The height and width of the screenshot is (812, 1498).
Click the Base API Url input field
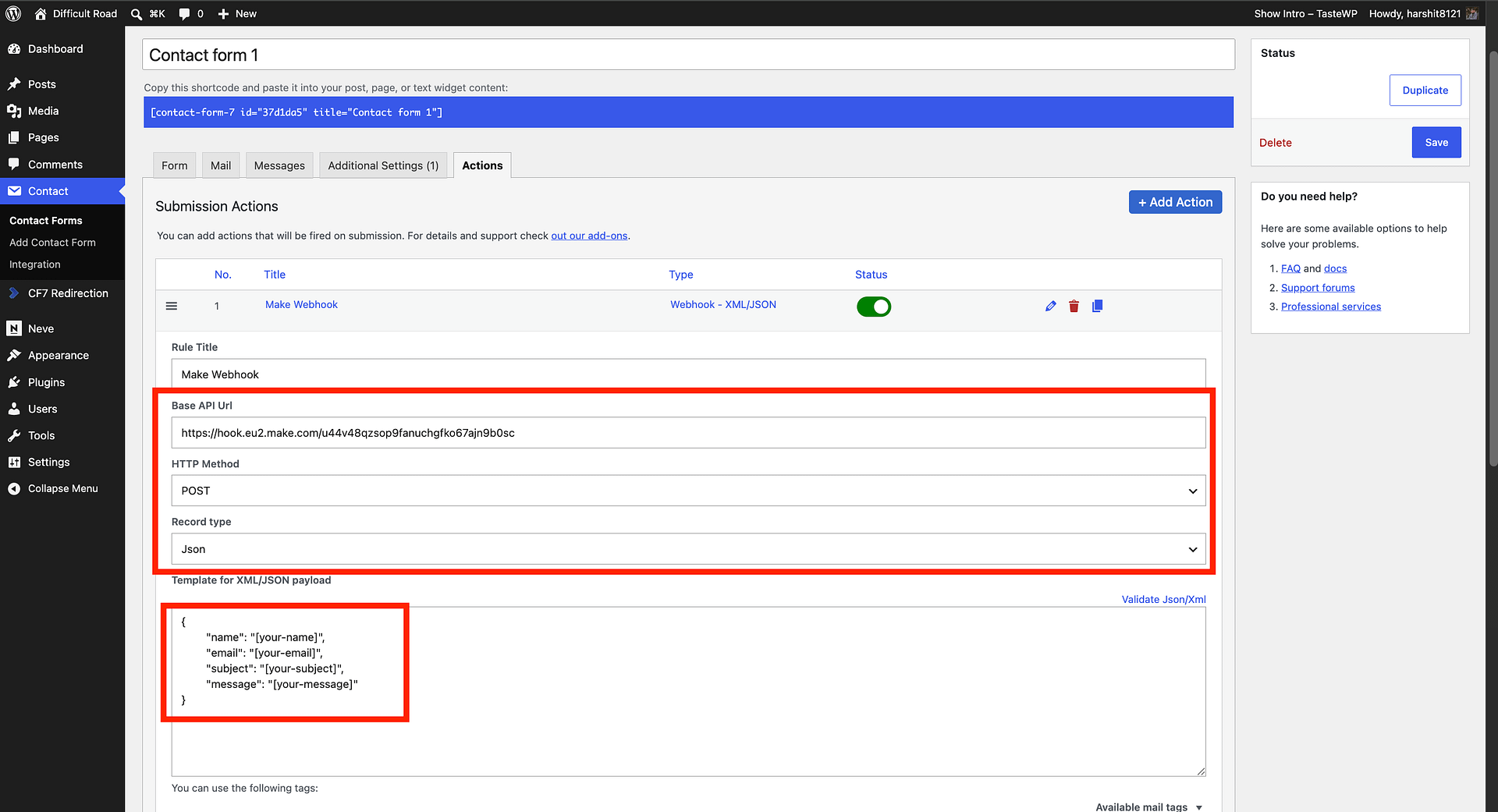(x=688, y=433)
